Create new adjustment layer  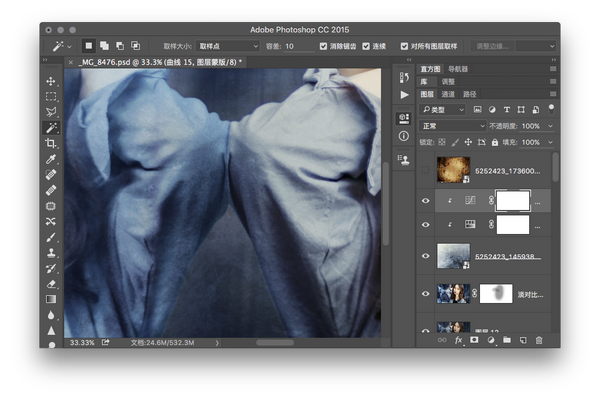[x=491, y=340]
